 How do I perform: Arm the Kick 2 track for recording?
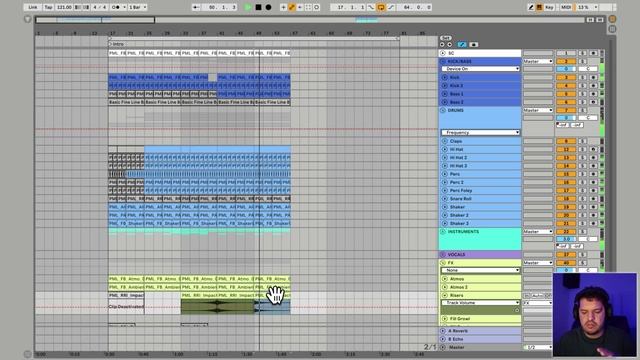click(593, 86)
